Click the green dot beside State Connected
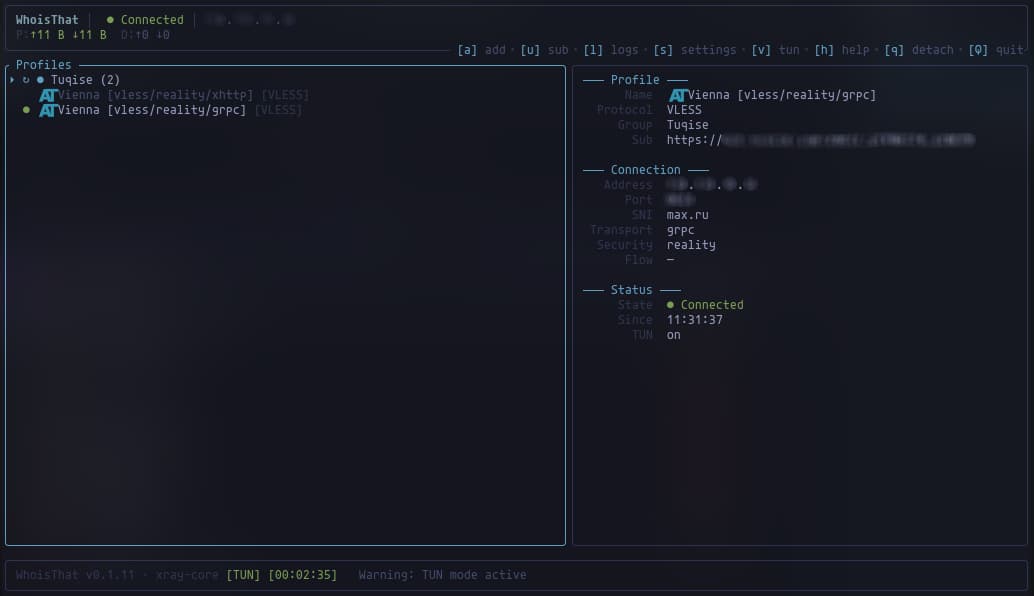The width and height of the screenshot is (1034, 596). click(670, 305)
